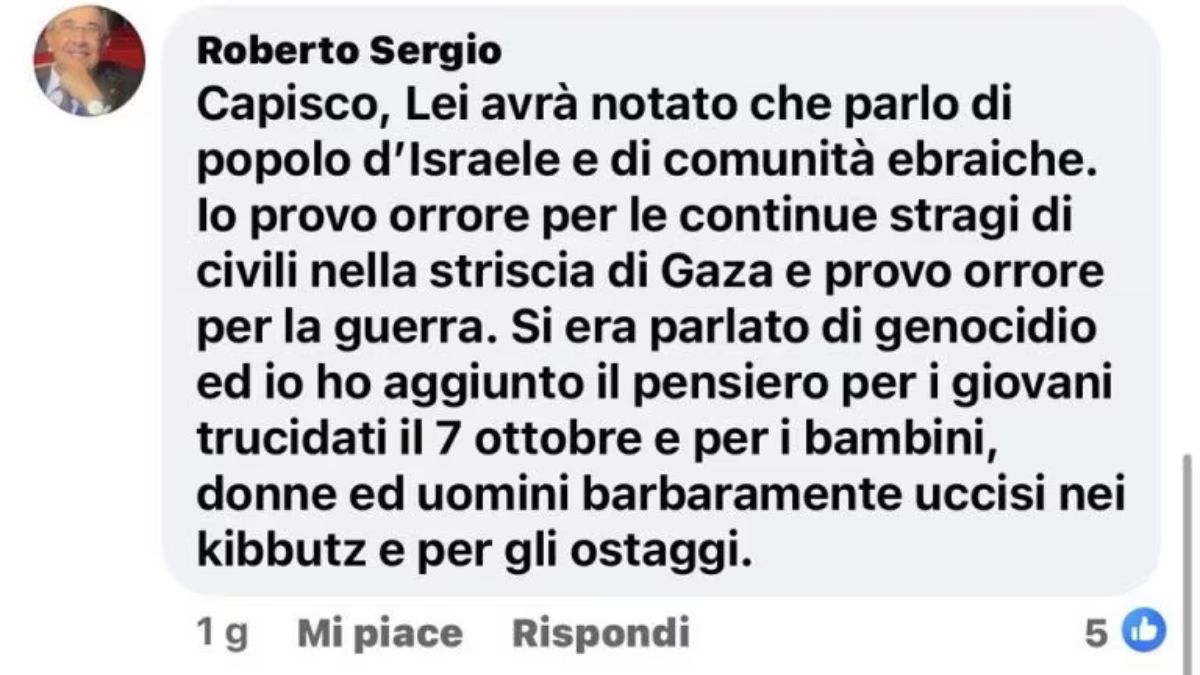Click the 1 g timestamp
1200x675 pixels.
pos(222,633)
